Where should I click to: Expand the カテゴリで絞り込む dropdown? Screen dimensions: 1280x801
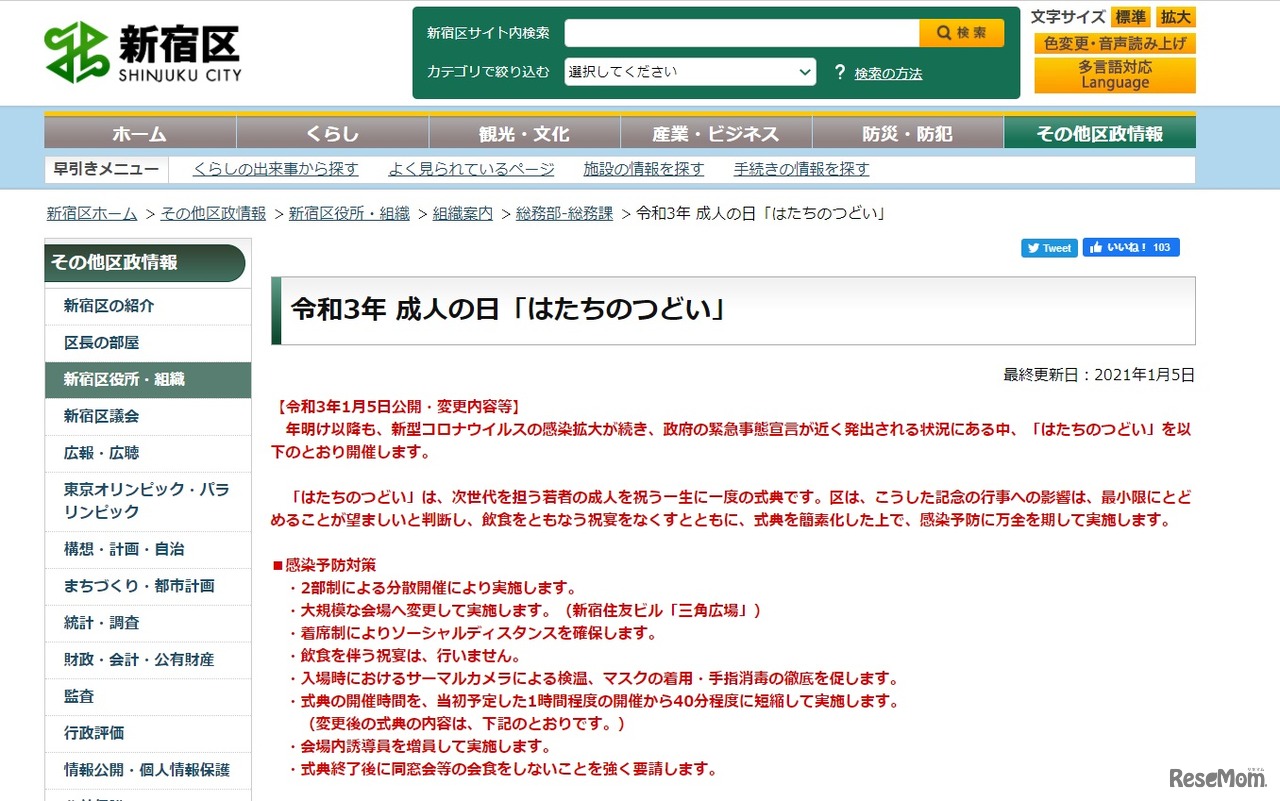[x=690, y=72]
